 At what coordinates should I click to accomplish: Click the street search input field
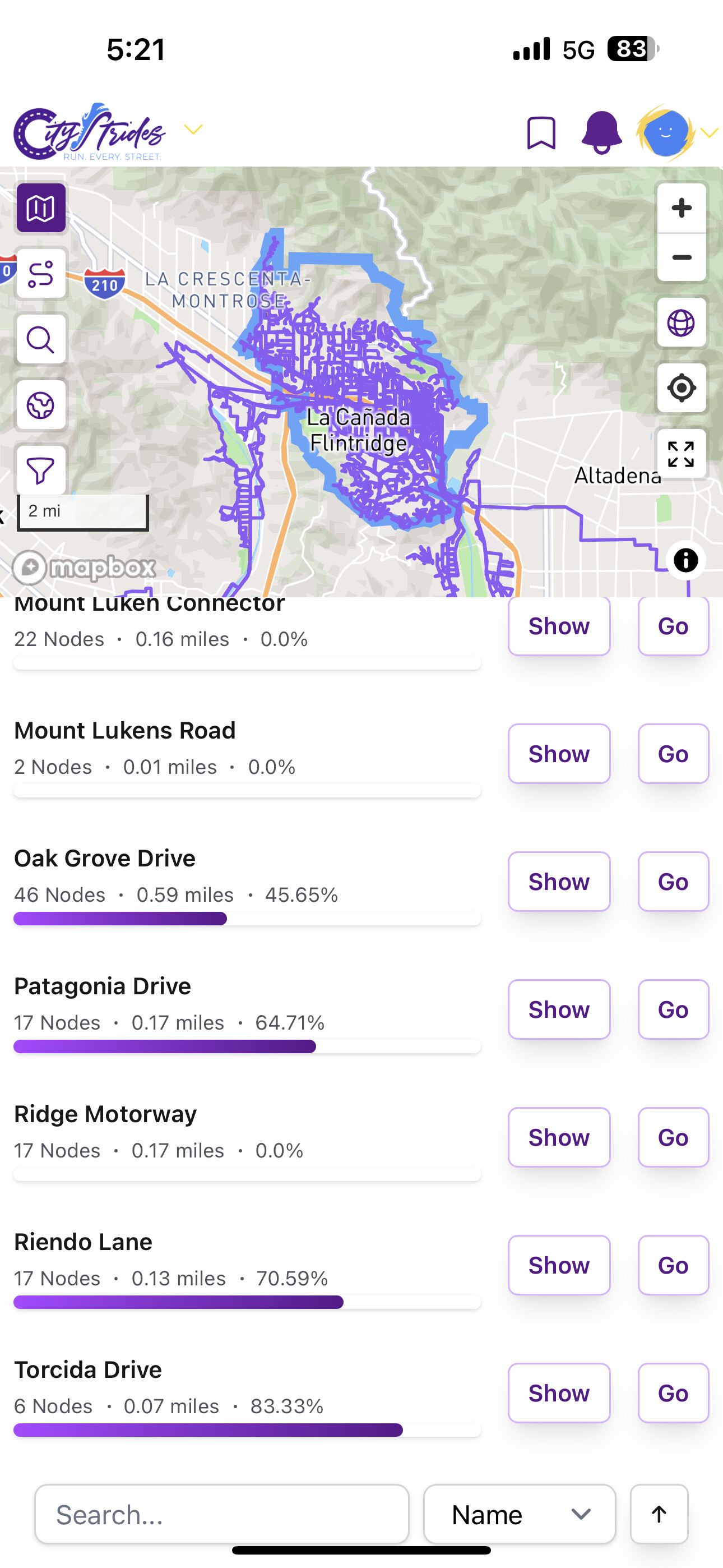point(221,1514)
